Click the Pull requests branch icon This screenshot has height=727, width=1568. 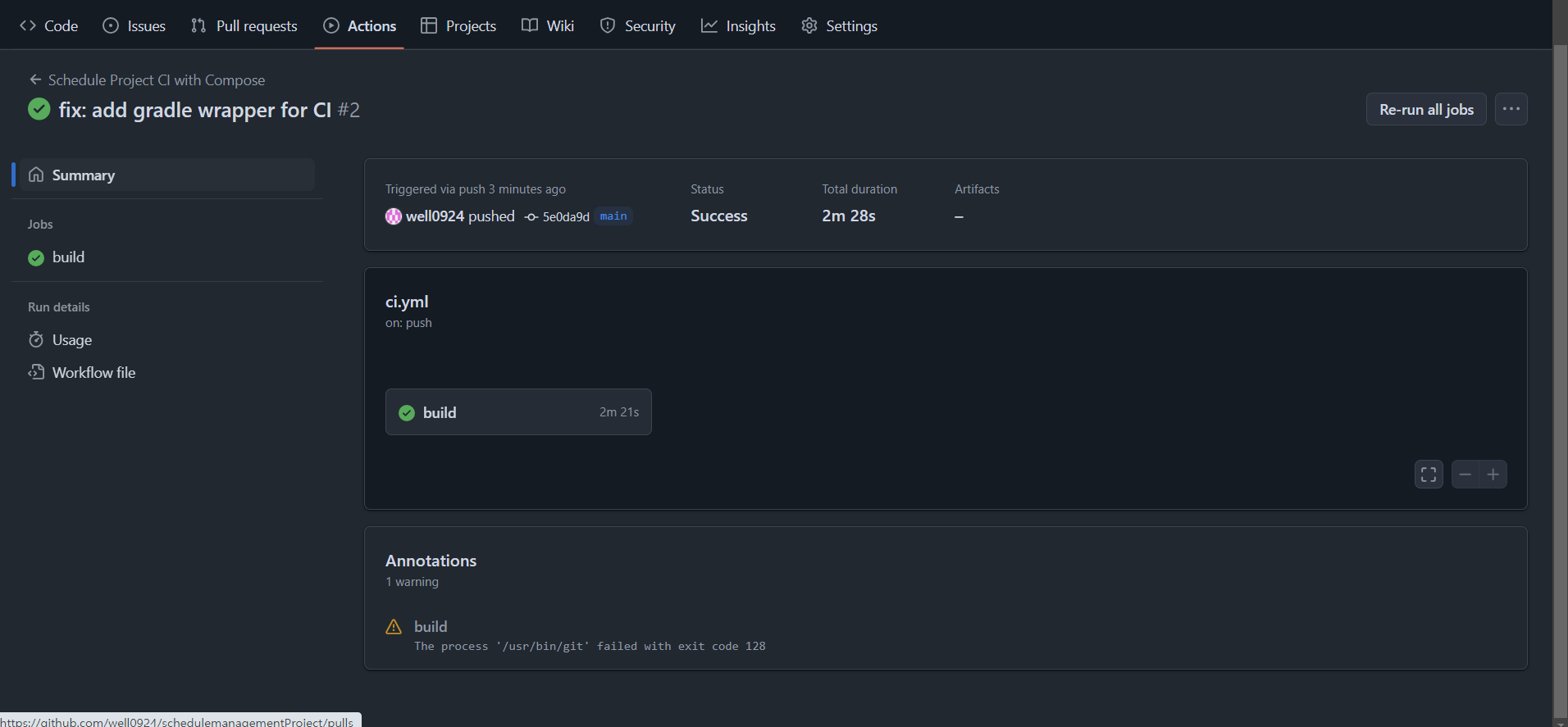coord(198,25)
